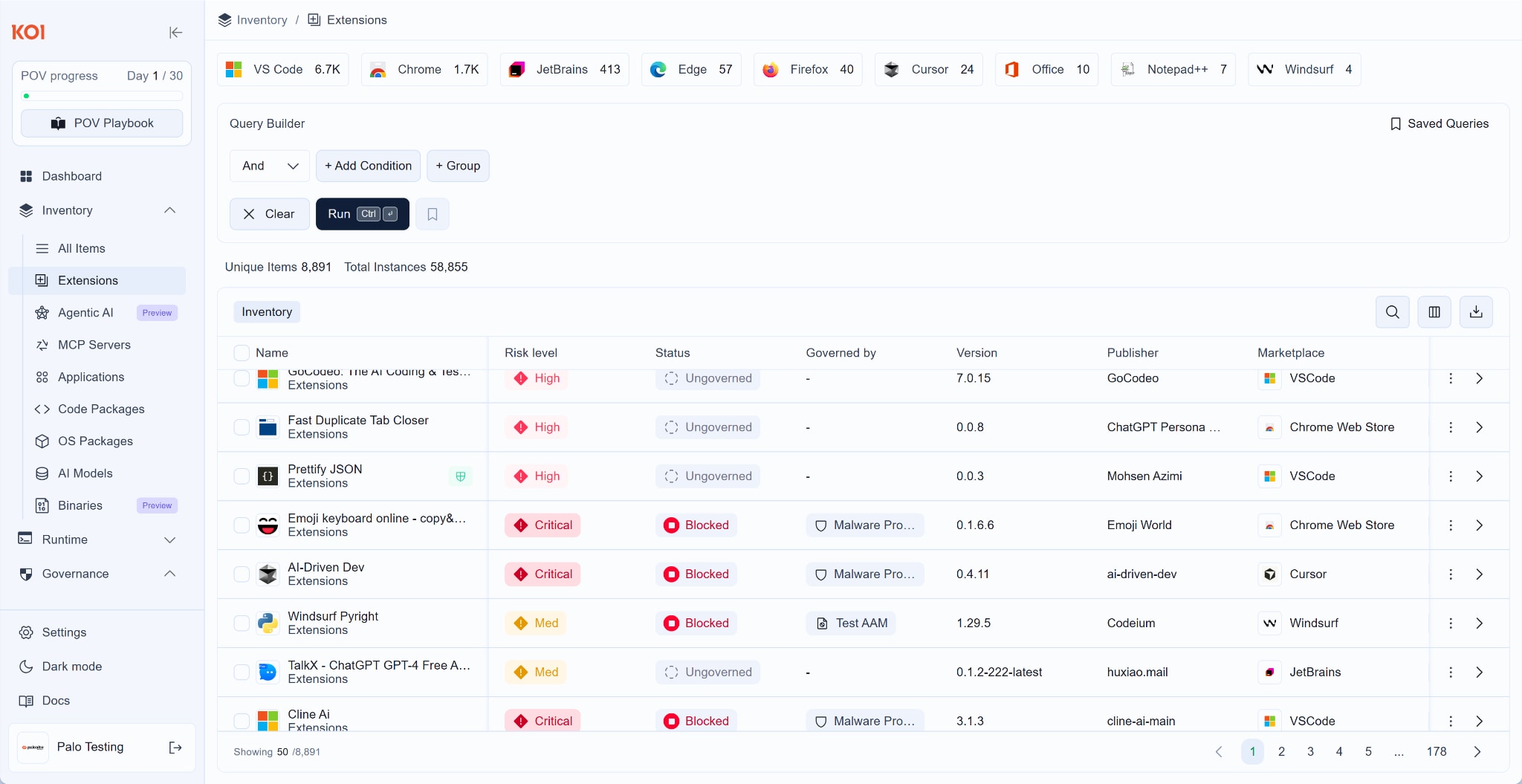This screenshot has width=1522, height=784.
Task: Add a Group to the query
Action: [x=458, y=166]
